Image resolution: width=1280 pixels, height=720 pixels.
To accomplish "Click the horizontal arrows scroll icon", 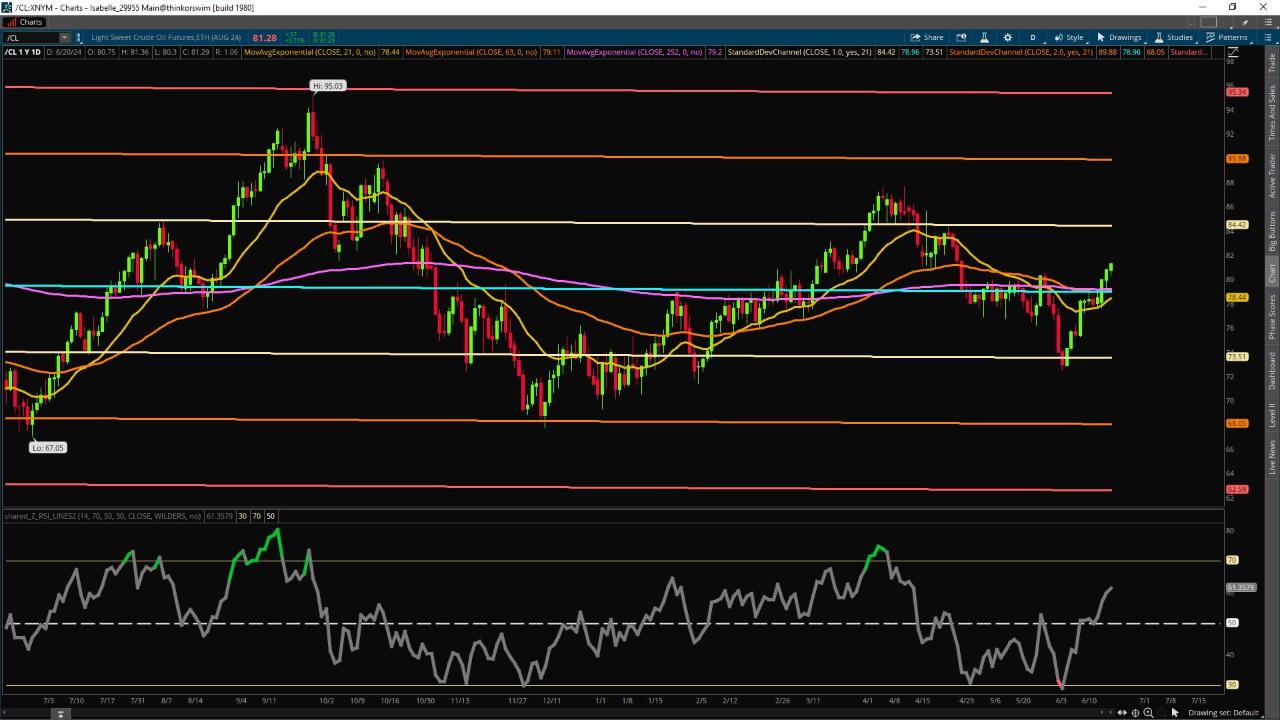I will click(x=1122, y=713).
